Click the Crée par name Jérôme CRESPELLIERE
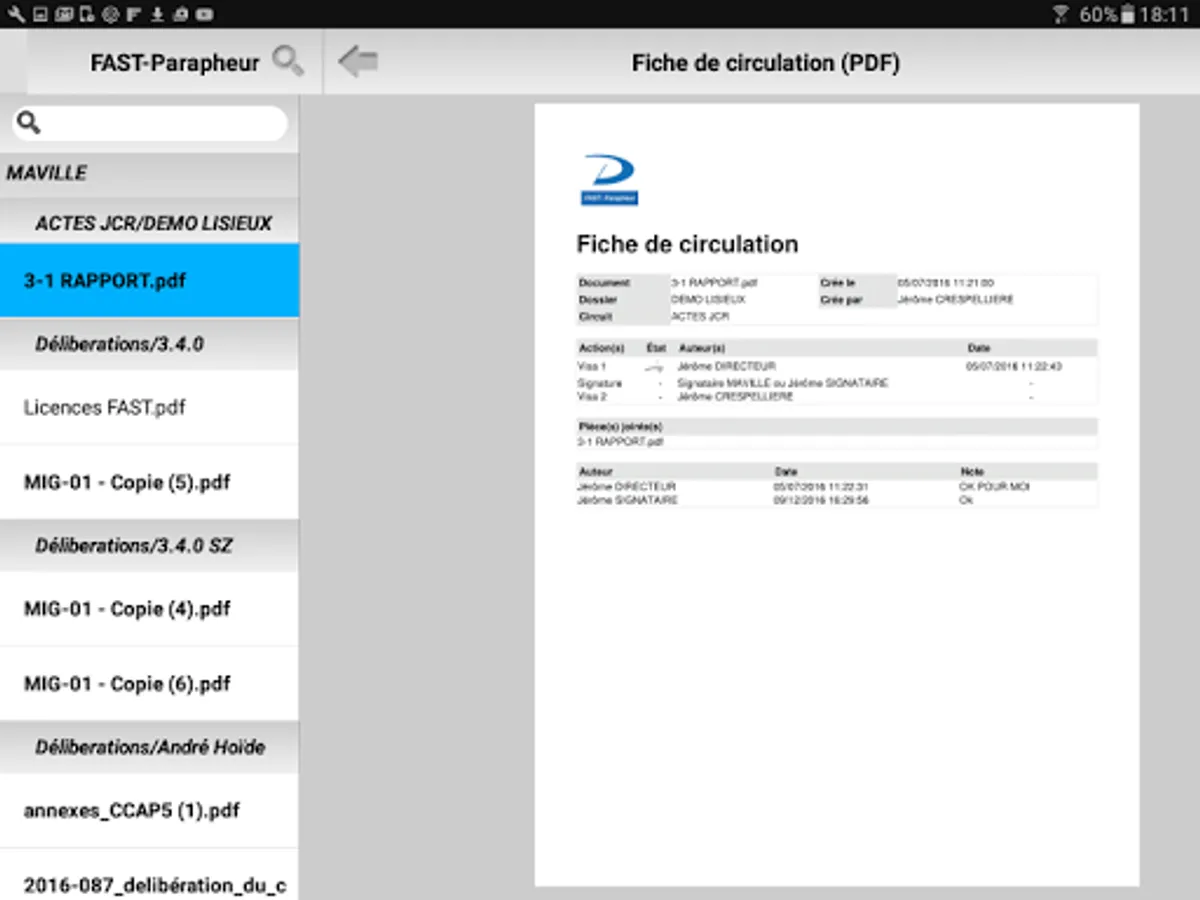Image resolution: width=1200 pixels, height=900 pixels. coord(955,299)
